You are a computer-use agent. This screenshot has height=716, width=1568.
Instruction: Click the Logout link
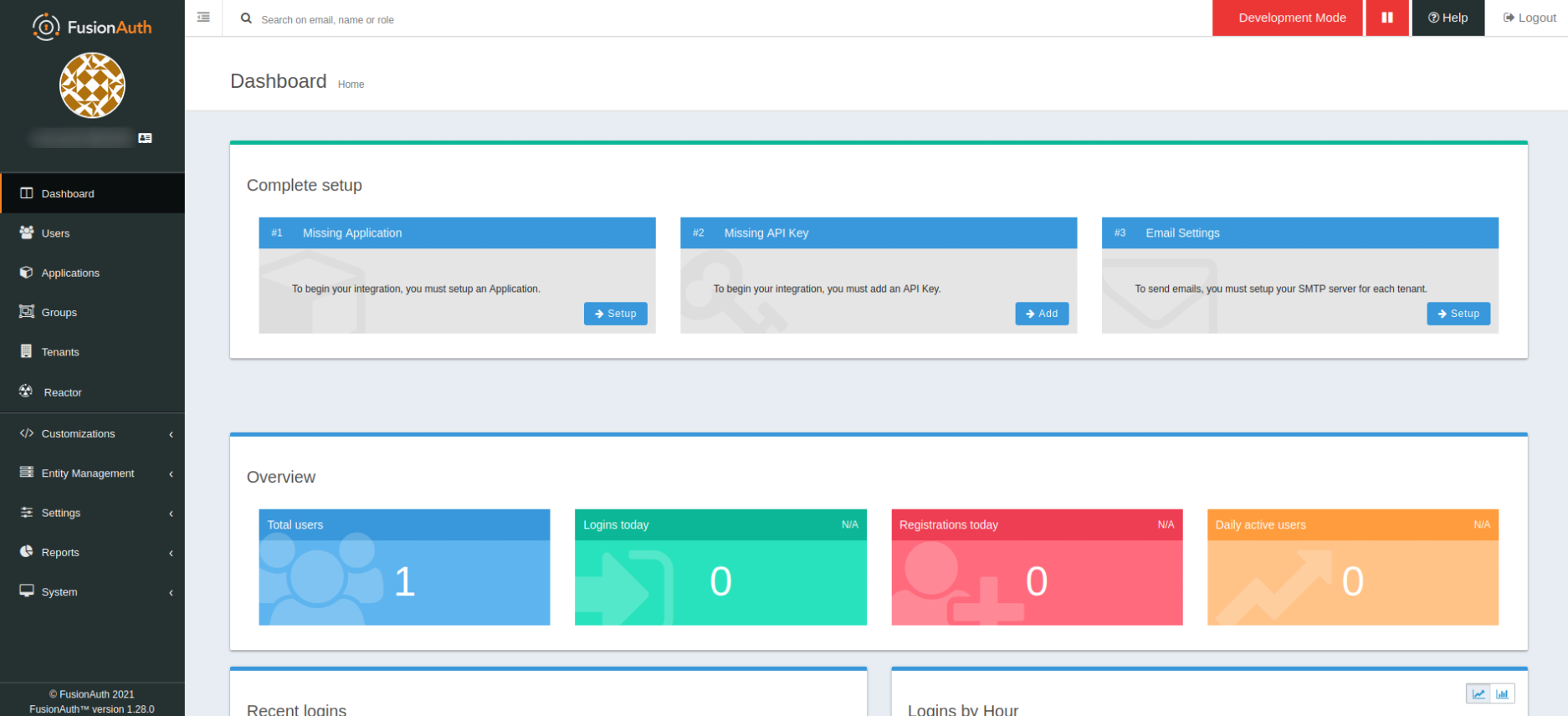(1530, 18)
